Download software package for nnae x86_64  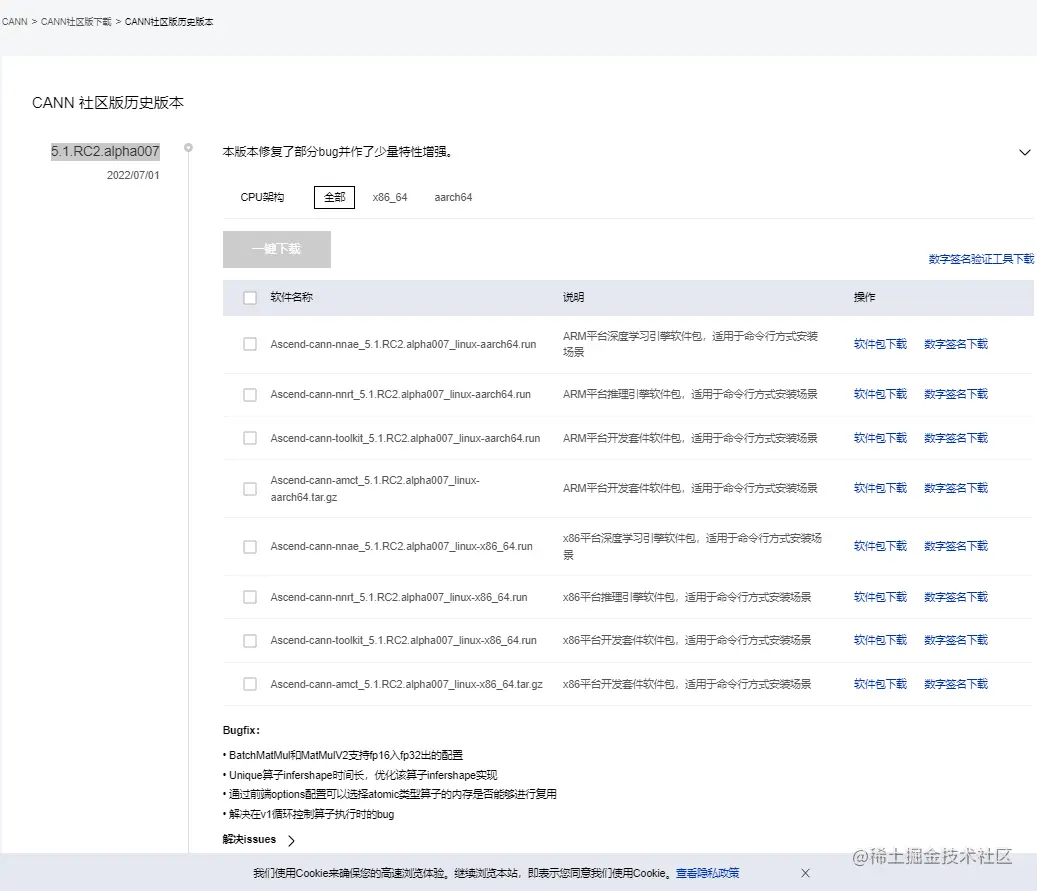point(880,546)
